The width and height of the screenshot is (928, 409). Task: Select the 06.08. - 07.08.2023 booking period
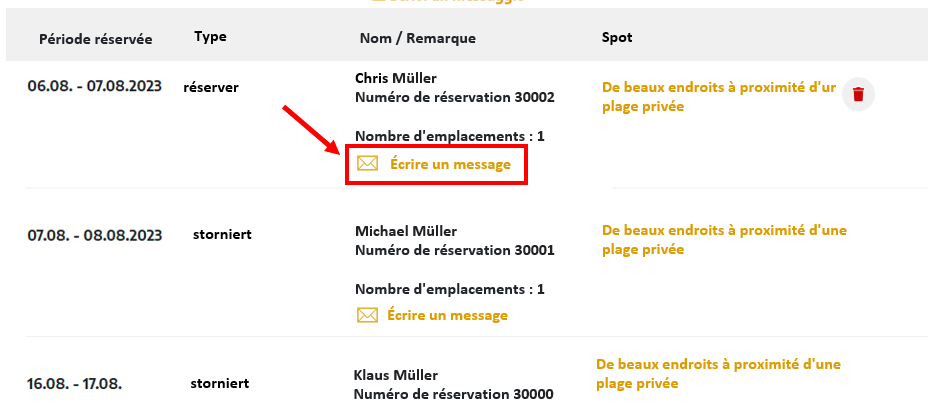95,86
